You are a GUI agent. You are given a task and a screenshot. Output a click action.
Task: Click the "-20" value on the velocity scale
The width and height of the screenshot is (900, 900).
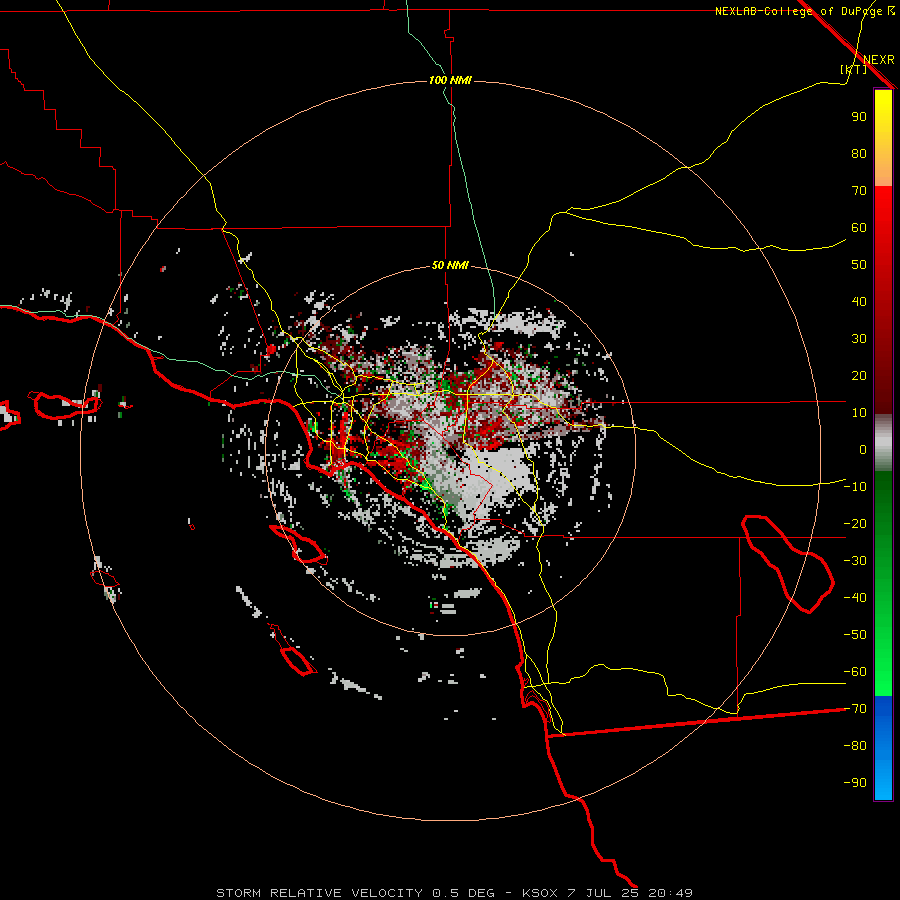click(855, 524)
